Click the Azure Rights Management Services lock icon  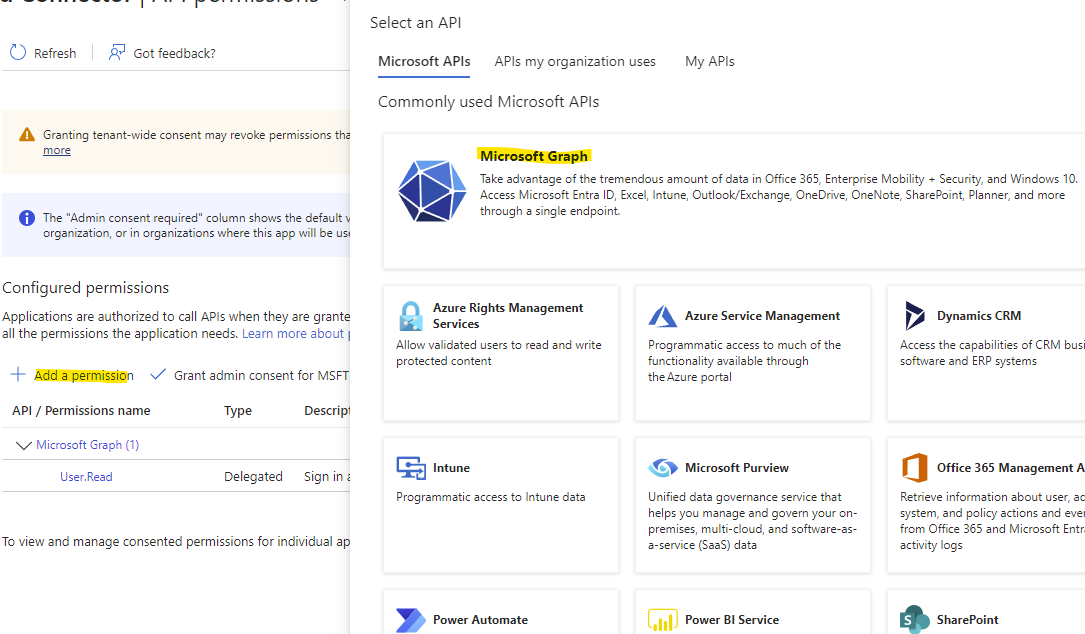[411, 316]
